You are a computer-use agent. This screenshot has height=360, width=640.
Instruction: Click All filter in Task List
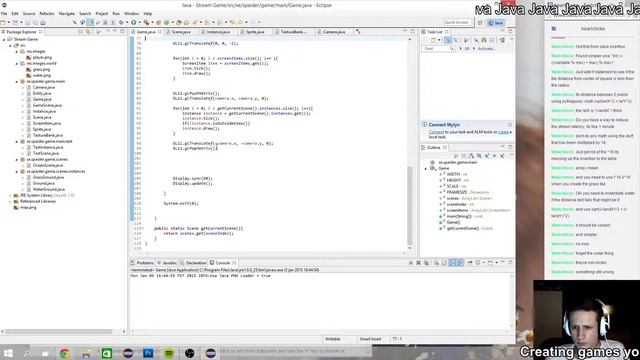coord(467,49)
